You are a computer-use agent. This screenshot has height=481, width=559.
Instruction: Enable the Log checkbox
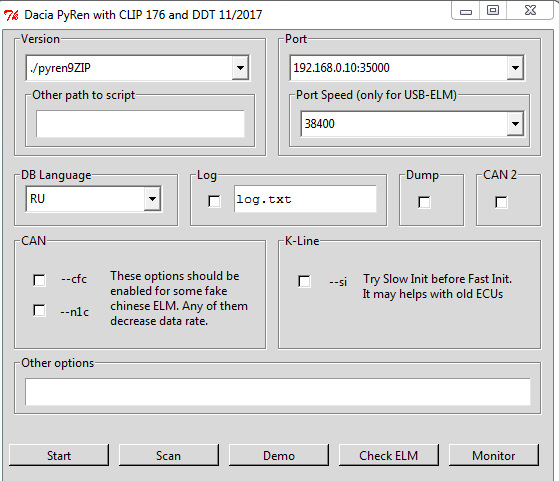point(214,201)
